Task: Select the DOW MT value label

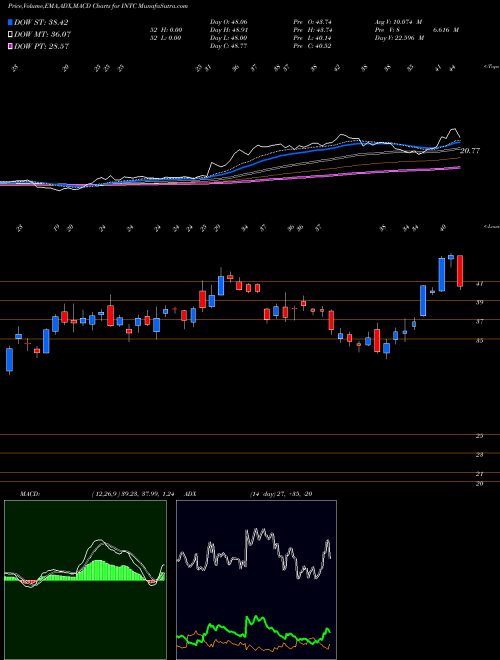Action: point(43,35)
